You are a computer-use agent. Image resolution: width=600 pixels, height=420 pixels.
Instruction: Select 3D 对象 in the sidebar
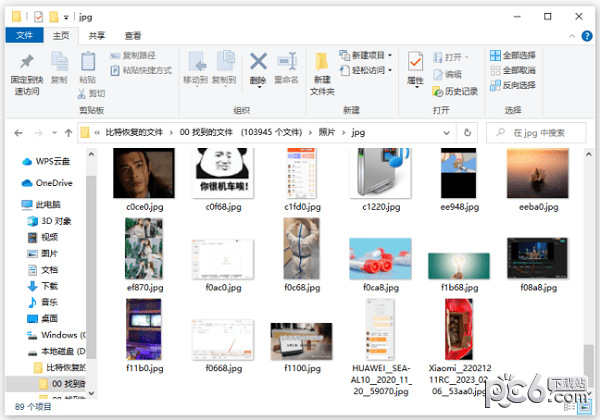49,221
